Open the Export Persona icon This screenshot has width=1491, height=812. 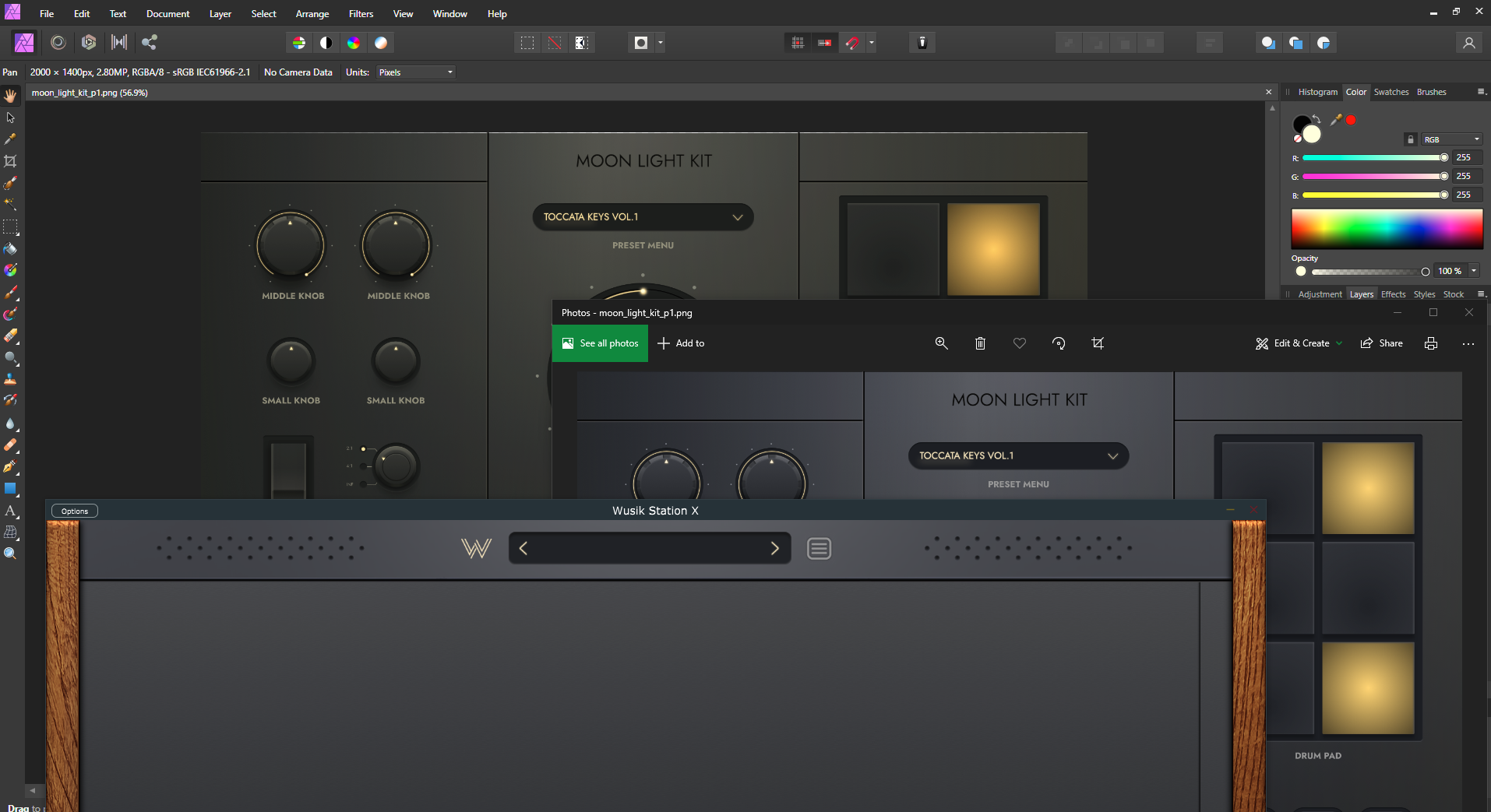pos(150,43)
